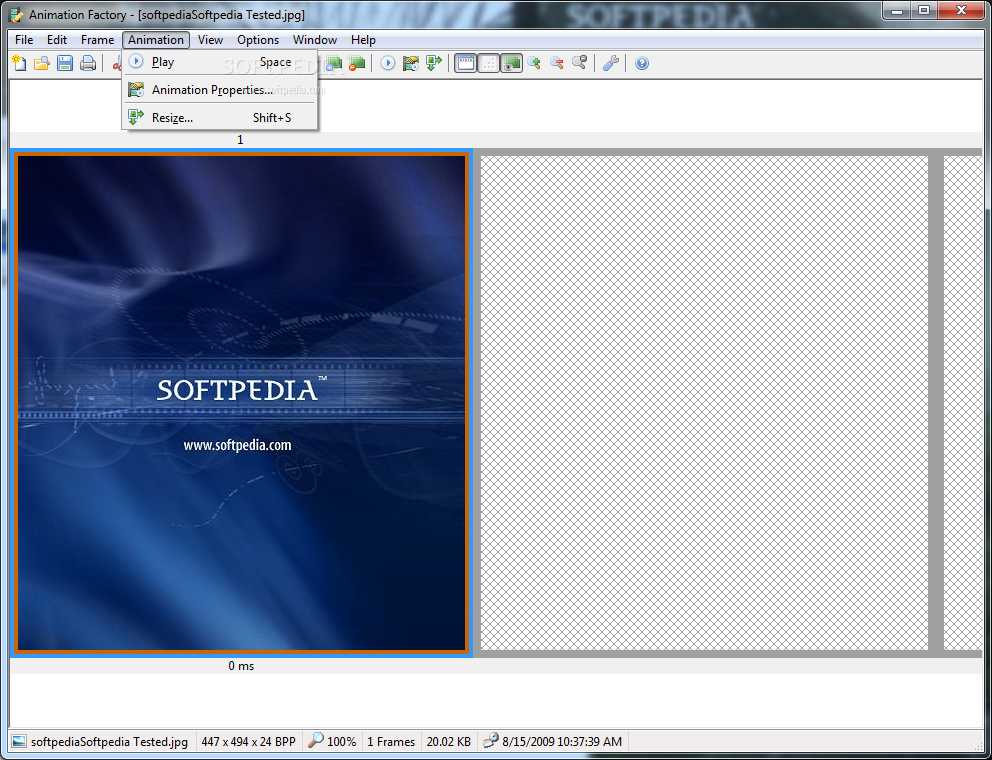Click the remove frame toolbar icon

point(357,63)
